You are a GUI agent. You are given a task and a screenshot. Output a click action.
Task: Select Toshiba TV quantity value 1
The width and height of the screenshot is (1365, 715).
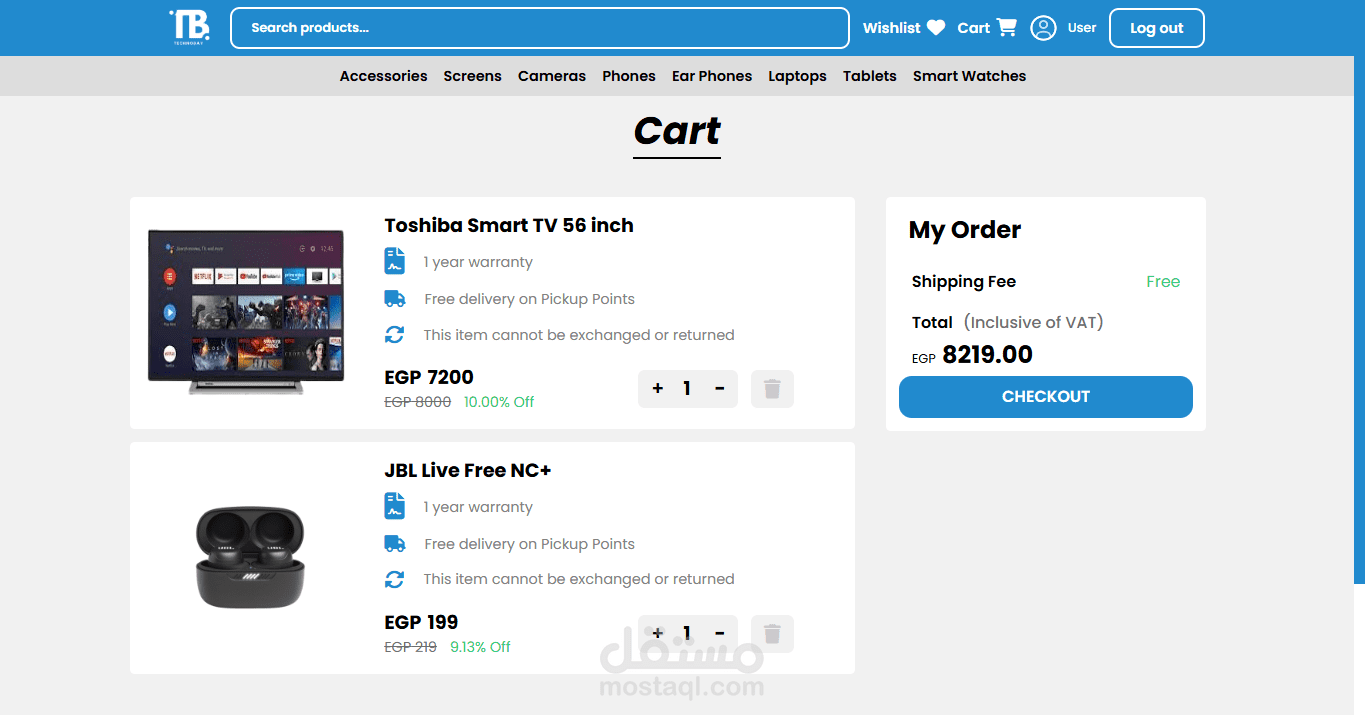coord(687,389)
